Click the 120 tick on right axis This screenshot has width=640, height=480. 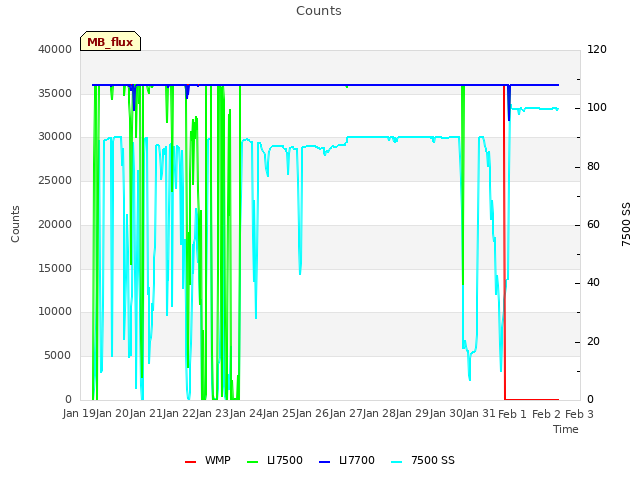pyautogui.click(x=597, y=49)
